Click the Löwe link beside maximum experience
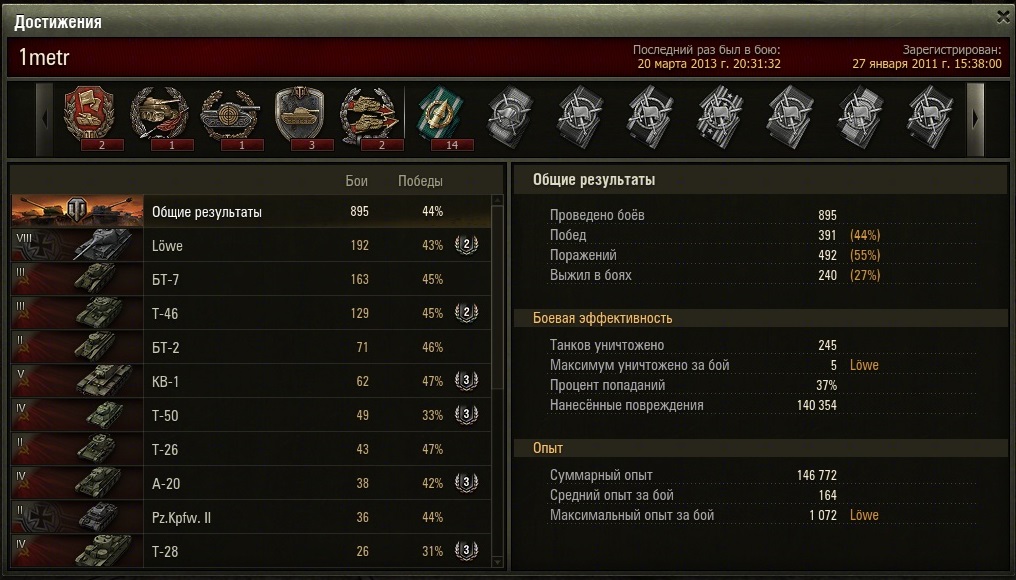Viewport: 1016px width, 580px height. click(x=864, y=515)
